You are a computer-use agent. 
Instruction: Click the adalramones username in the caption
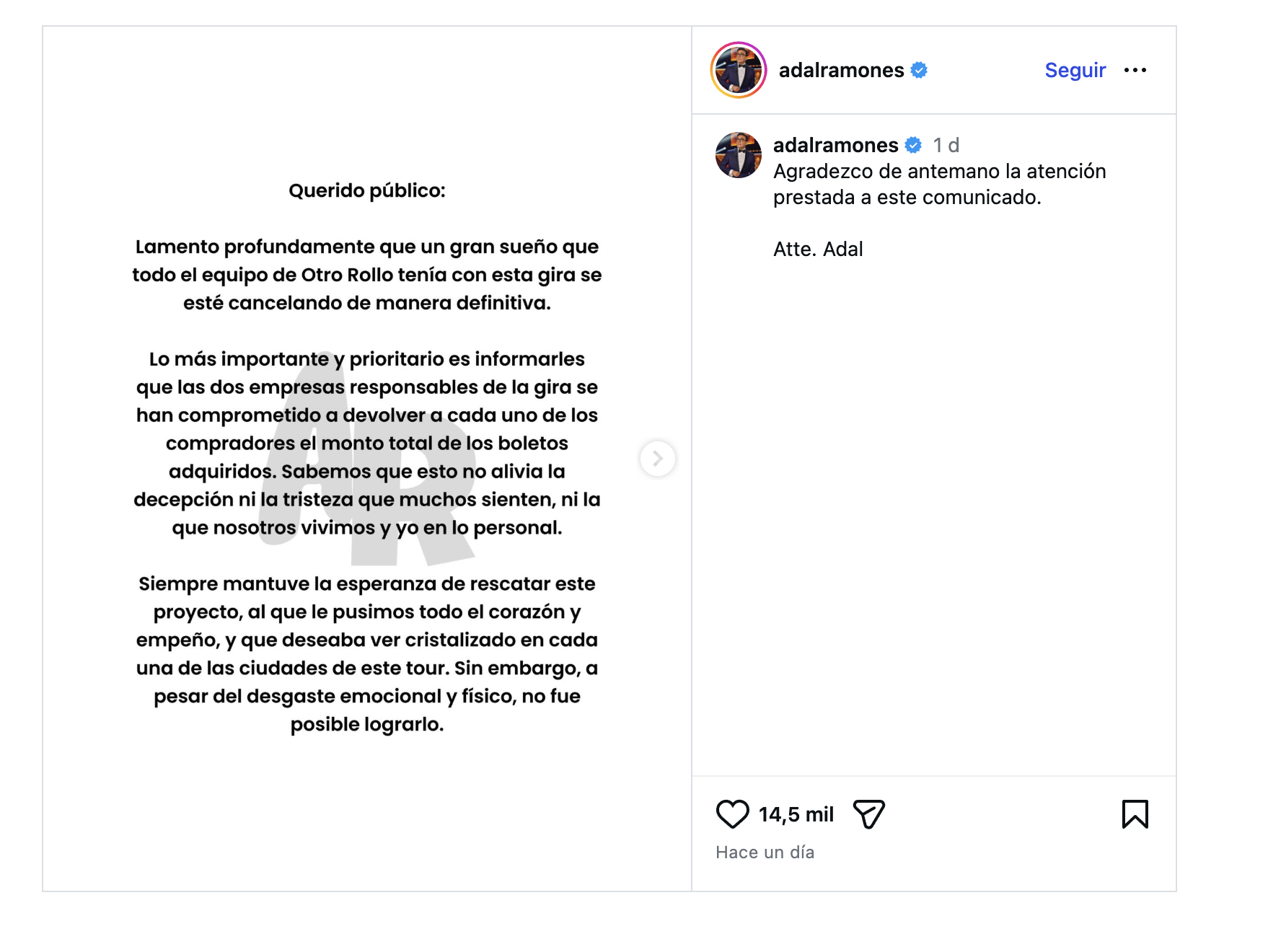[x=835, y=145]
